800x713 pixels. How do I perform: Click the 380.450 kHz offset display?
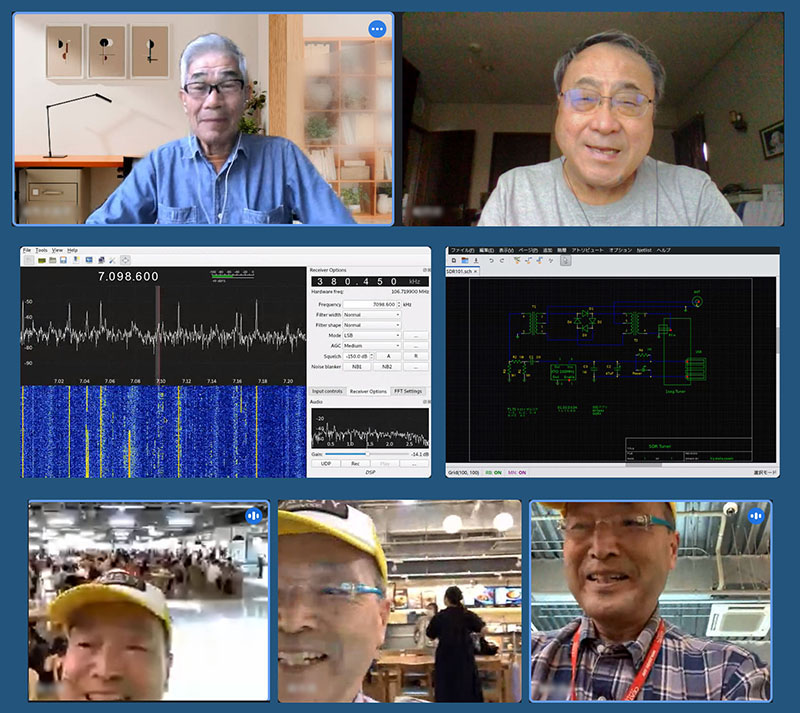coord(370,281)
